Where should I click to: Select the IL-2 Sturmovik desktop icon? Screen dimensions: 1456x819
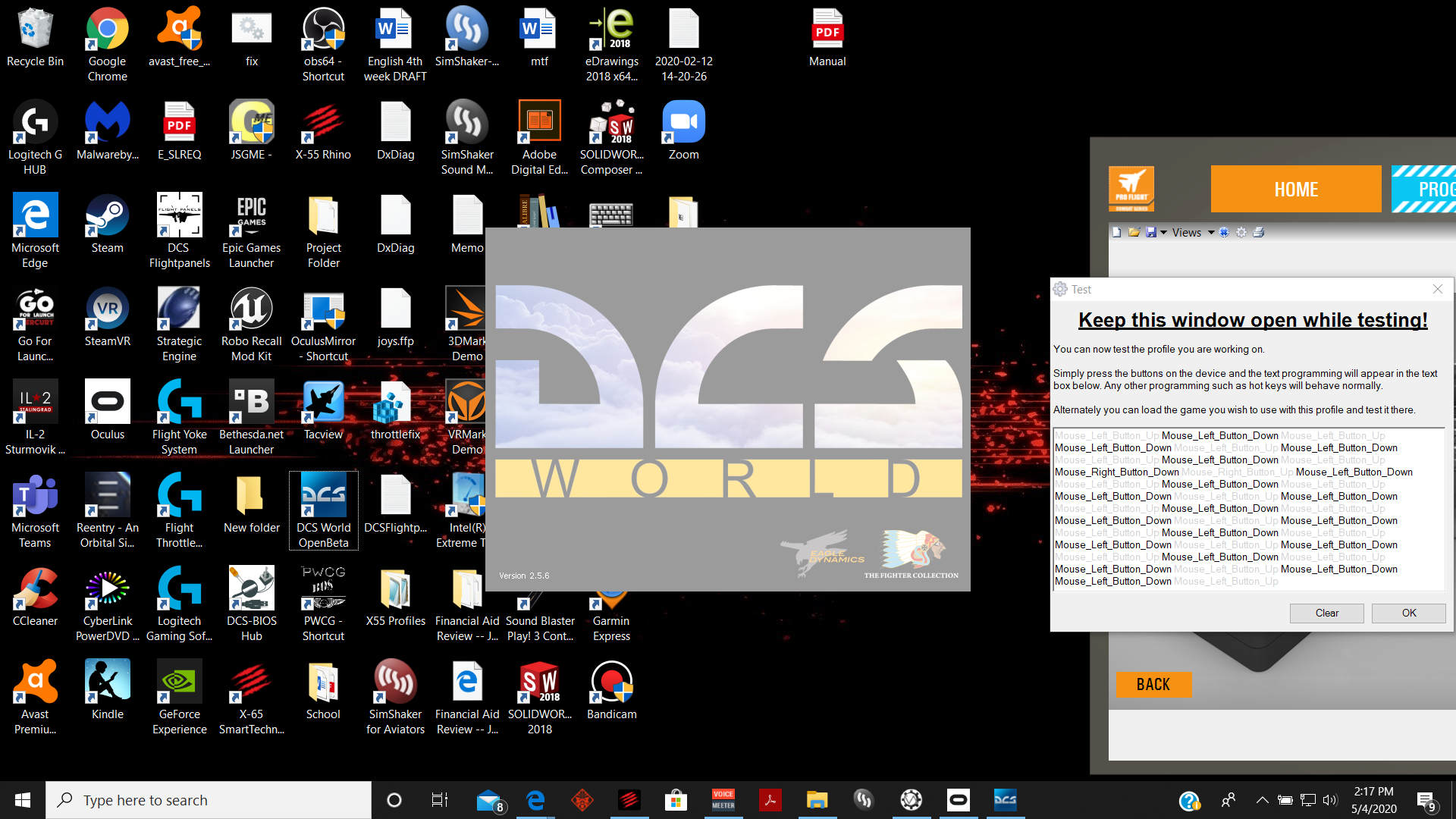pyautogui.click(x=35, y=418)
